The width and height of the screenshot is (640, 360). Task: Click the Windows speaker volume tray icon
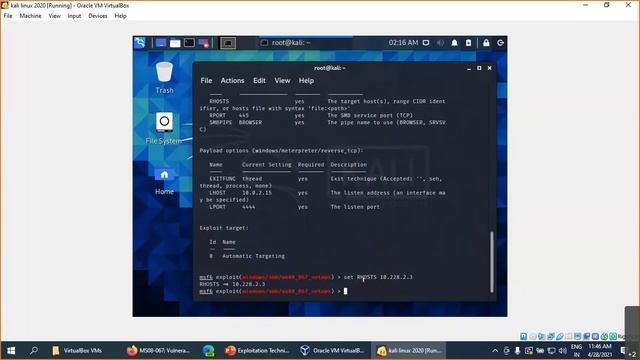(563, 351)
